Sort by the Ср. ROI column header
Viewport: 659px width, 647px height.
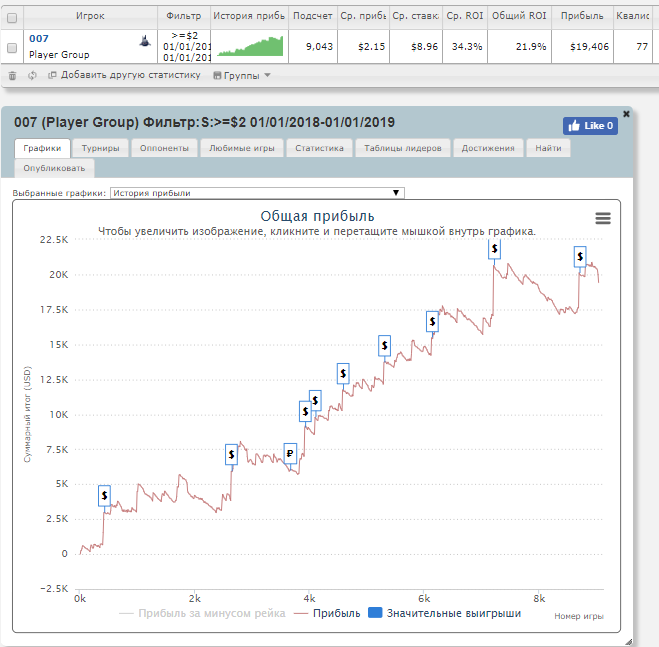coord(465,16)
